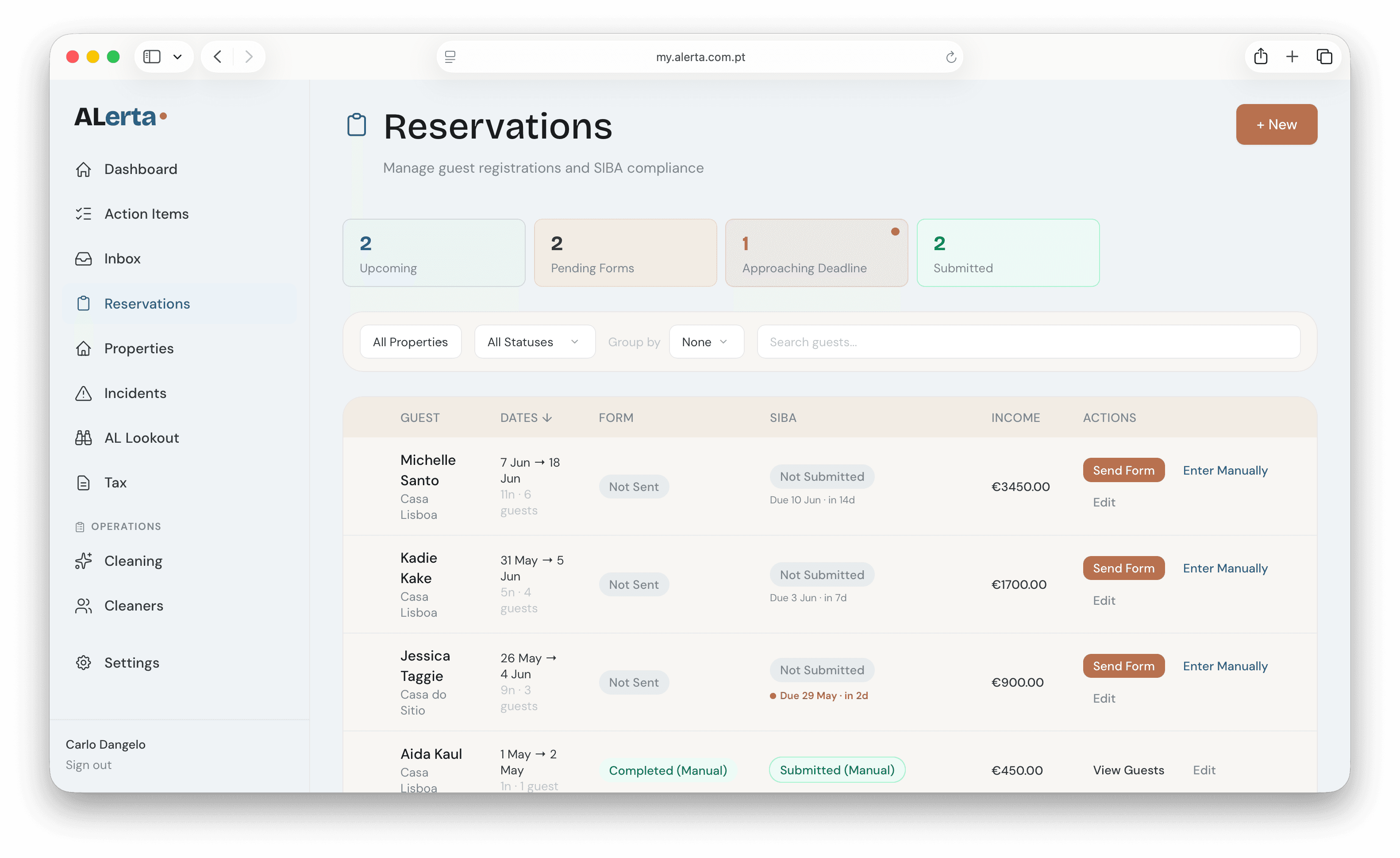
Task: Click the Inbox tray icon
Action: (84, 259)
